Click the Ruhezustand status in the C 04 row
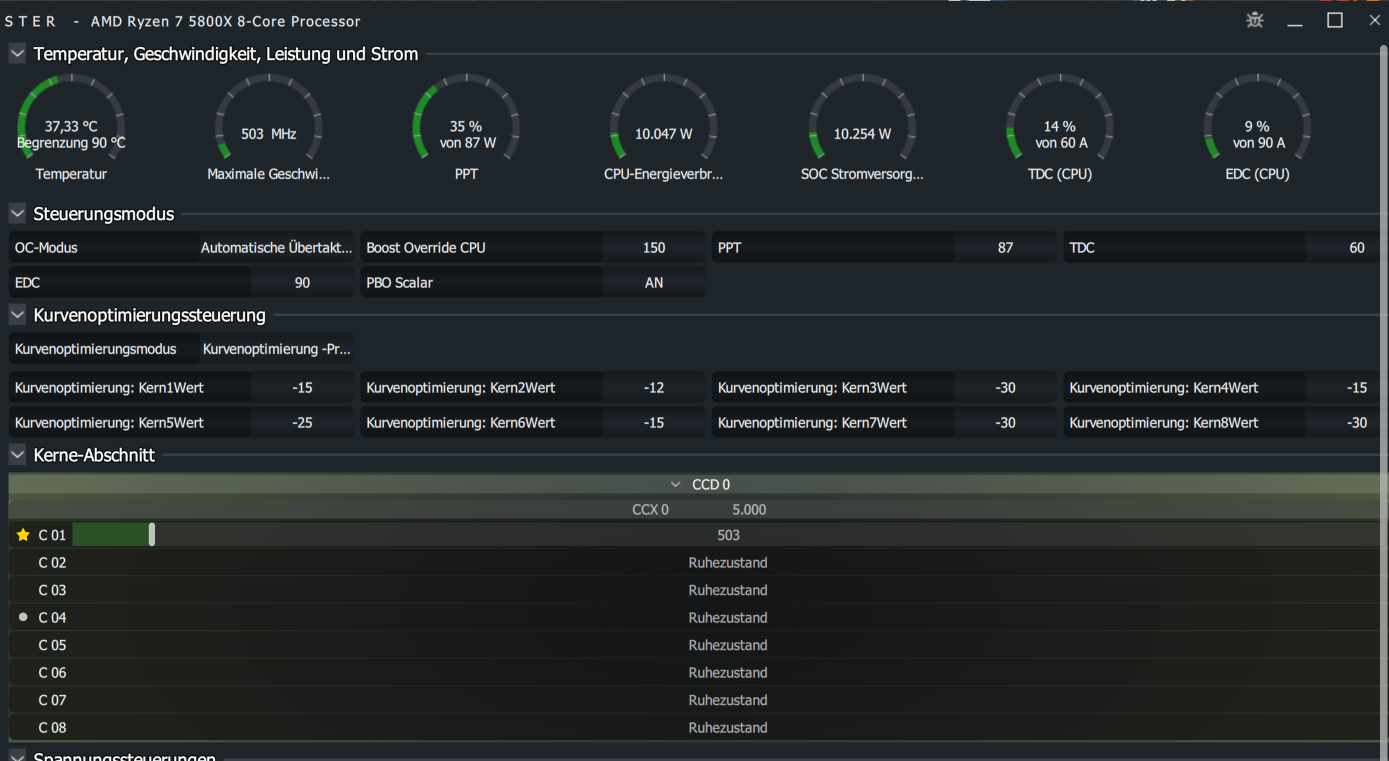This screenshot has height=761, width=1389. (x=728, y=617)
